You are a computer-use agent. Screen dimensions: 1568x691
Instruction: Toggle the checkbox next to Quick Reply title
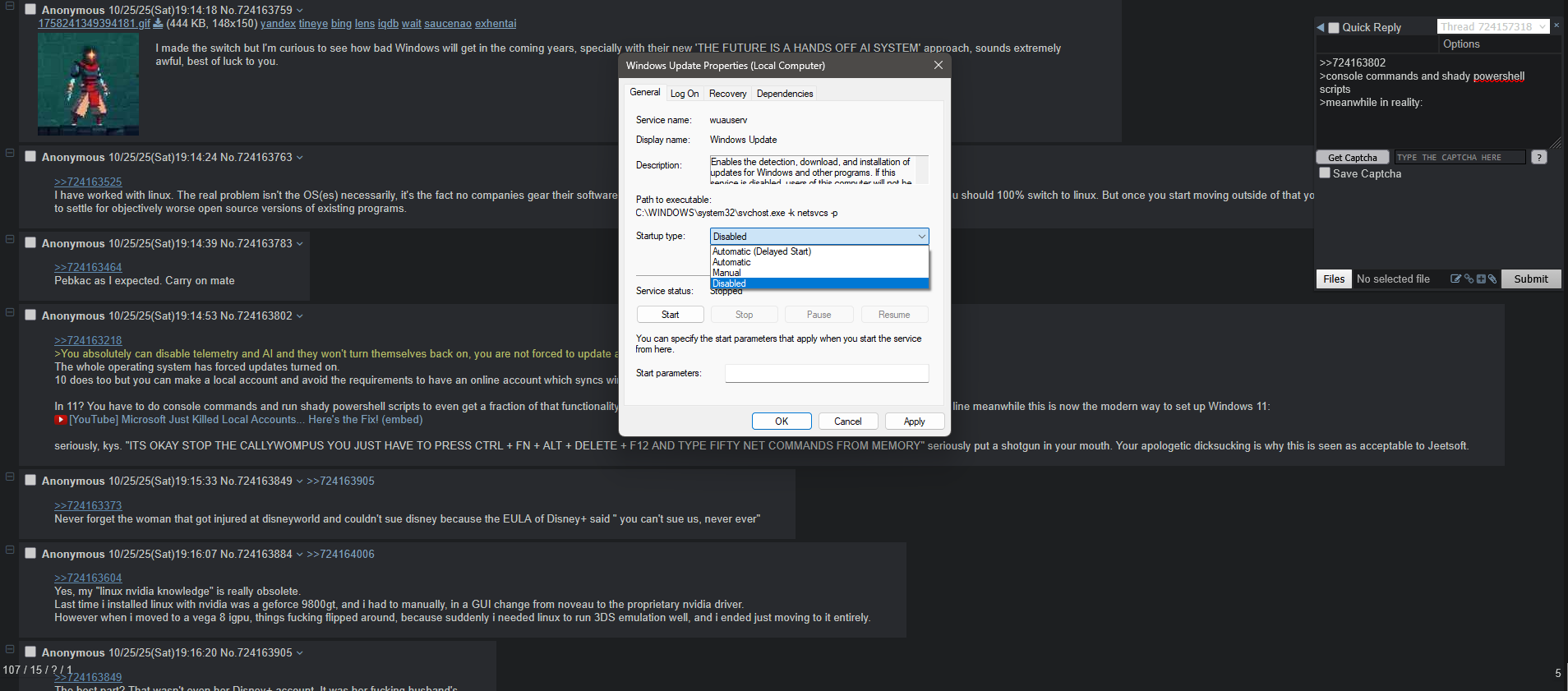[x=1334, y=27]
